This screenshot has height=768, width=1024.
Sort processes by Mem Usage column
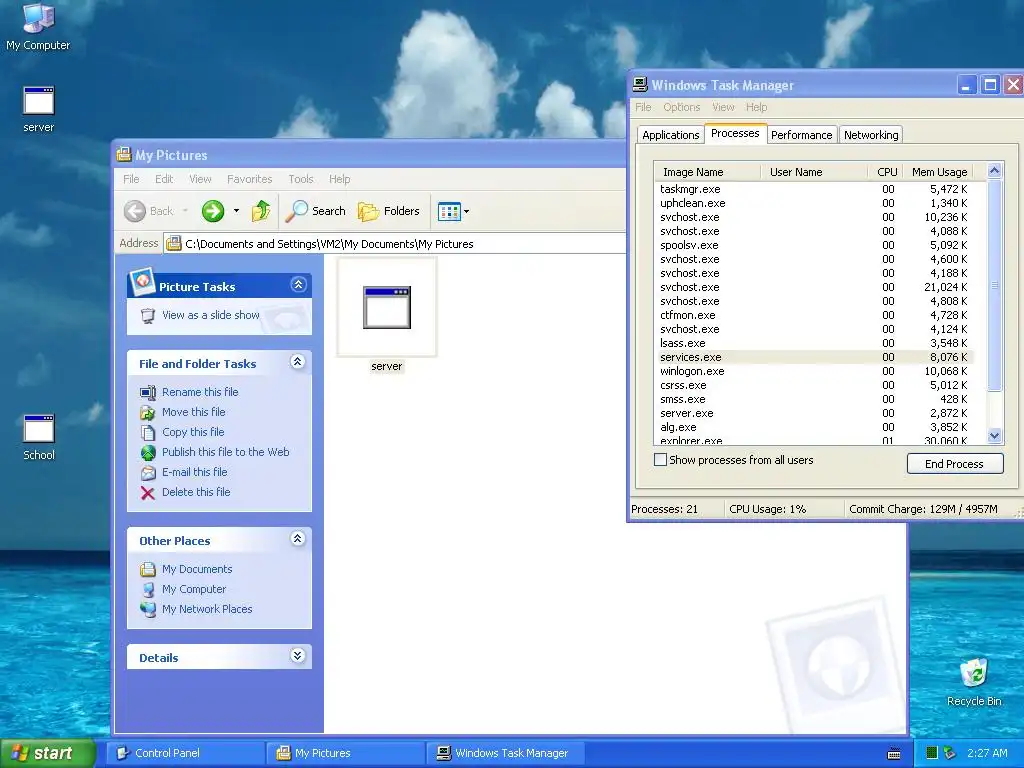click(x=939, y=172)
